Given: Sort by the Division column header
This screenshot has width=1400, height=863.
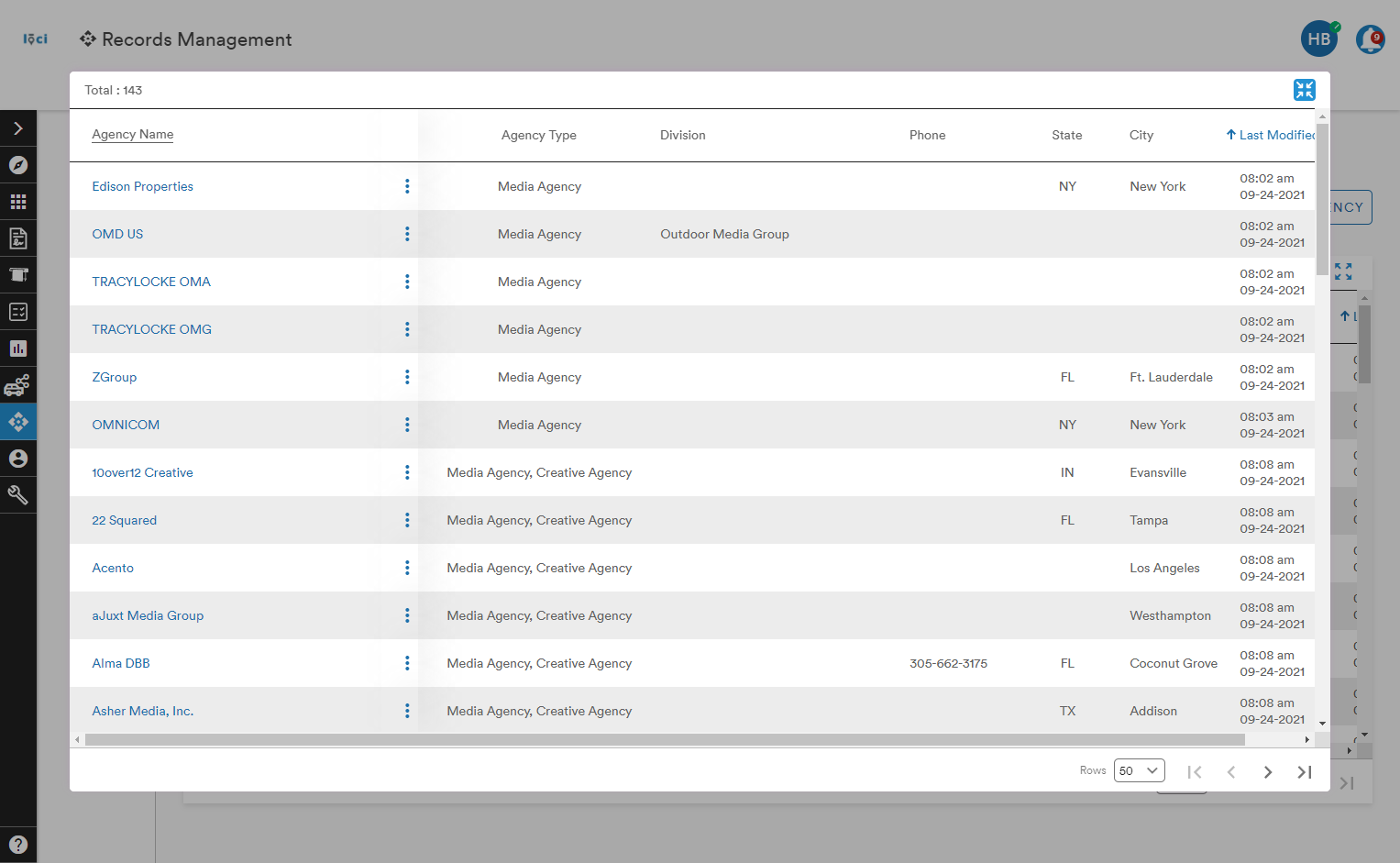Looking at the screenshot, I should (683, 135).
